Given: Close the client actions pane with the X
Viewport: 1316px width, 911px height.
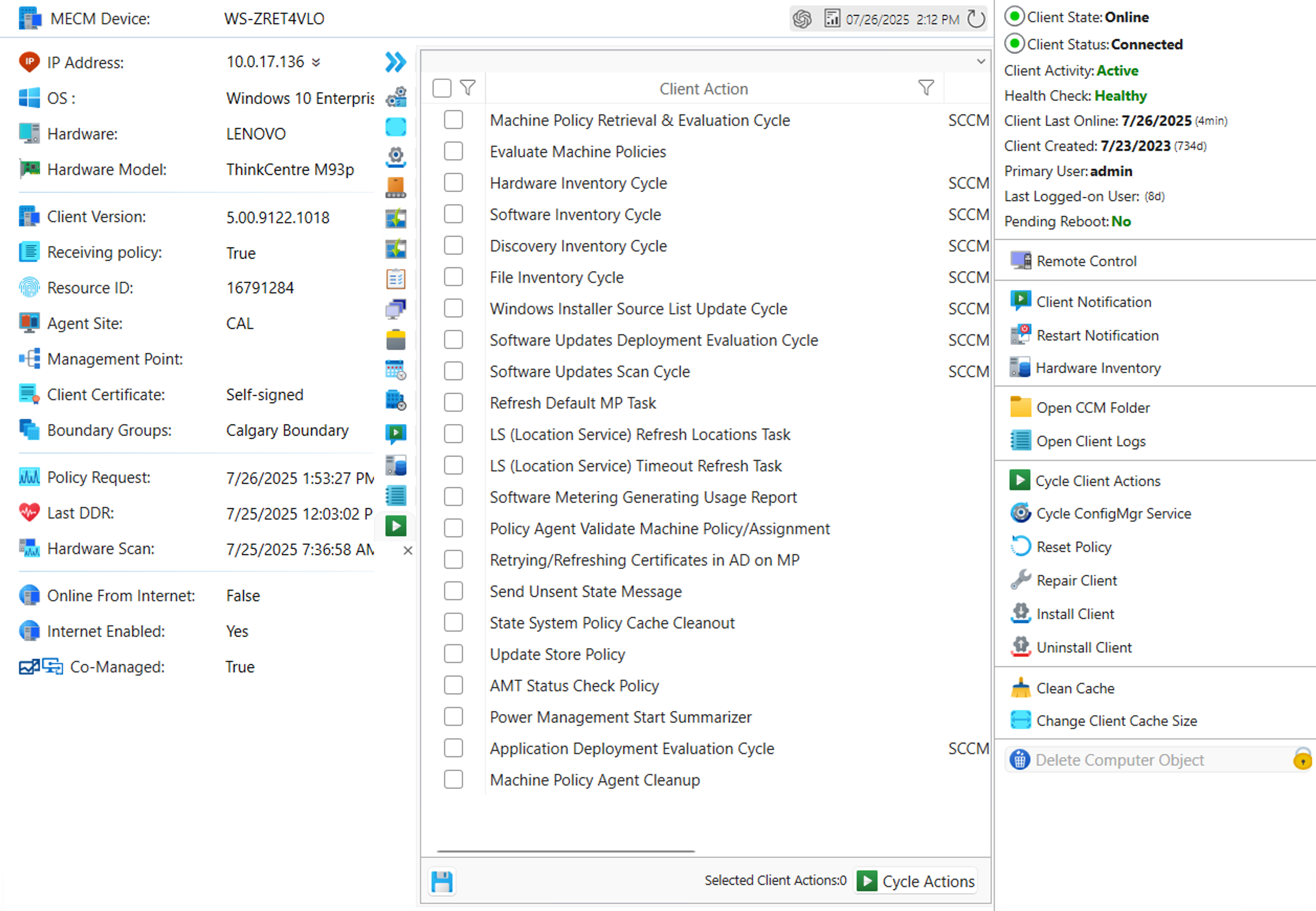Looking at the screenshot, I should 407,551.
